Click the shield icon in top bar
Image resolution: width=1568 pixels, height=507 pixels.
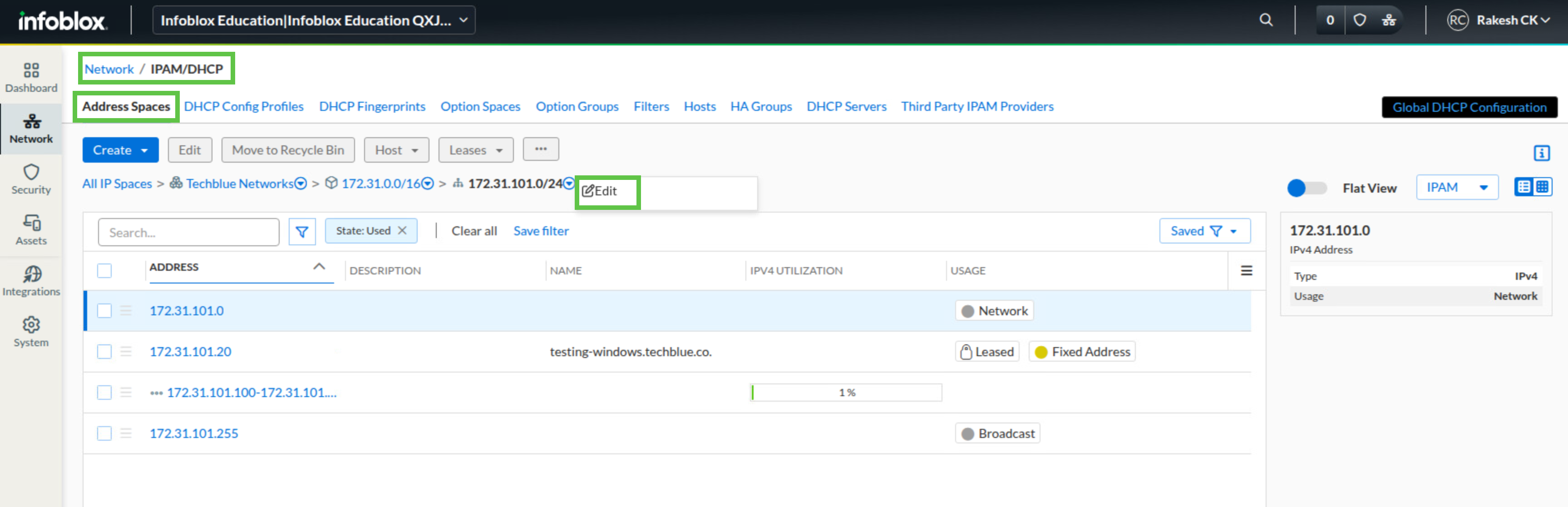click(x=1359, y=20)
